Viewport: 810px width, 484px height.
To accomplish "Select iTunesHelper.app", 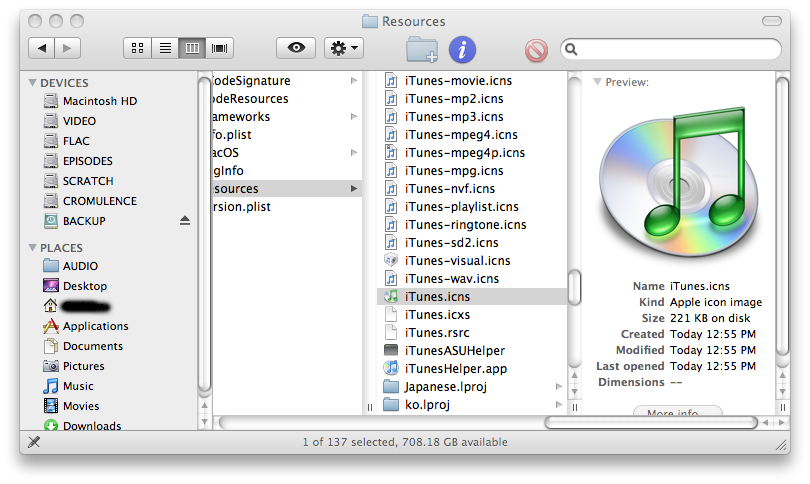I will click(x=472, y=368).
